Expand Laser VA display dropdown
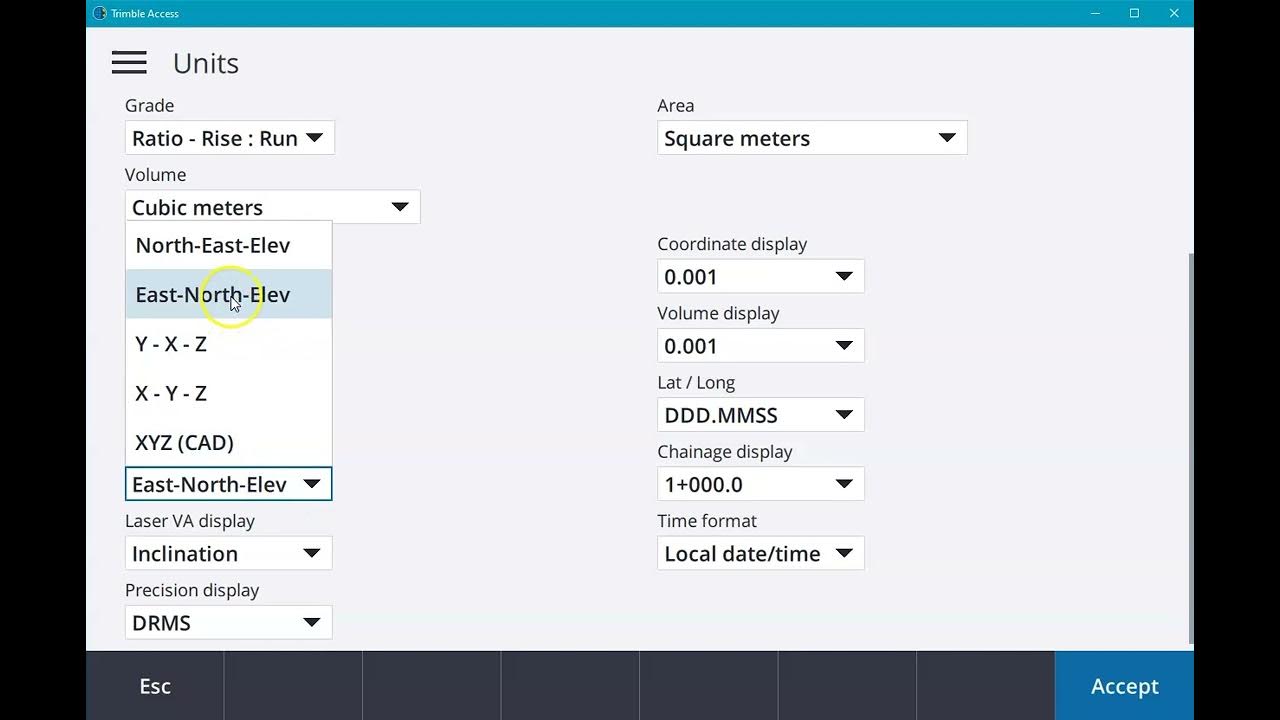Viewport: 1280px width, 720px height. pos(228,553)
